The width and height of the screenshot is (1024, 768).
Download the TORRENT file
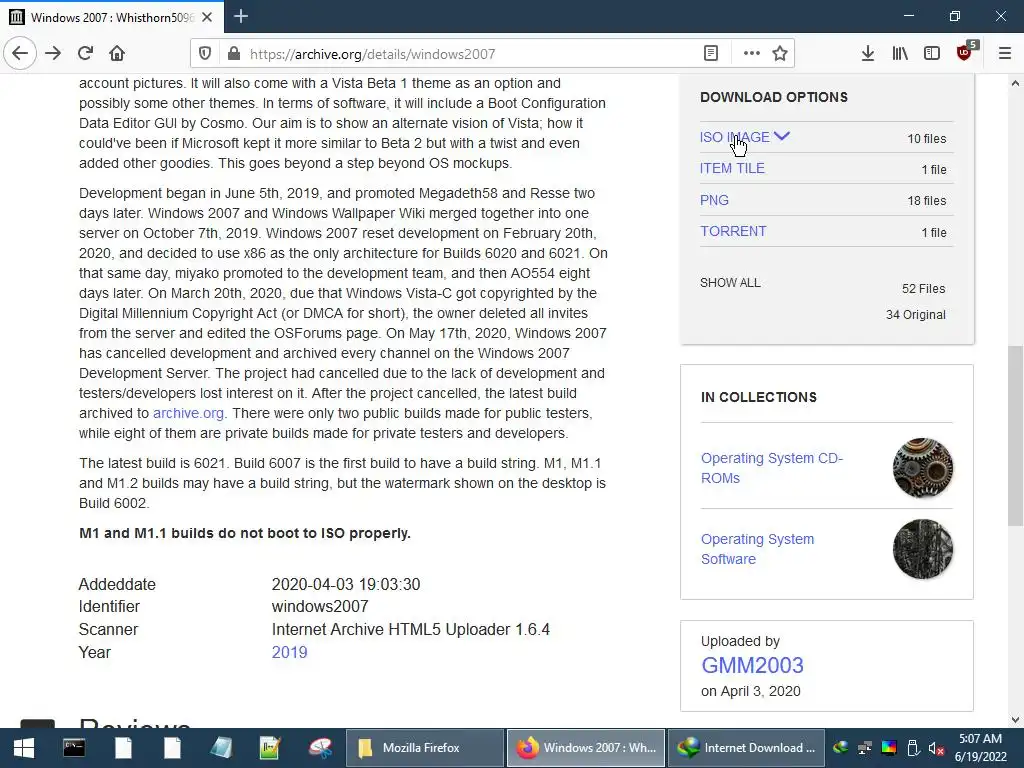click(733, 231)
